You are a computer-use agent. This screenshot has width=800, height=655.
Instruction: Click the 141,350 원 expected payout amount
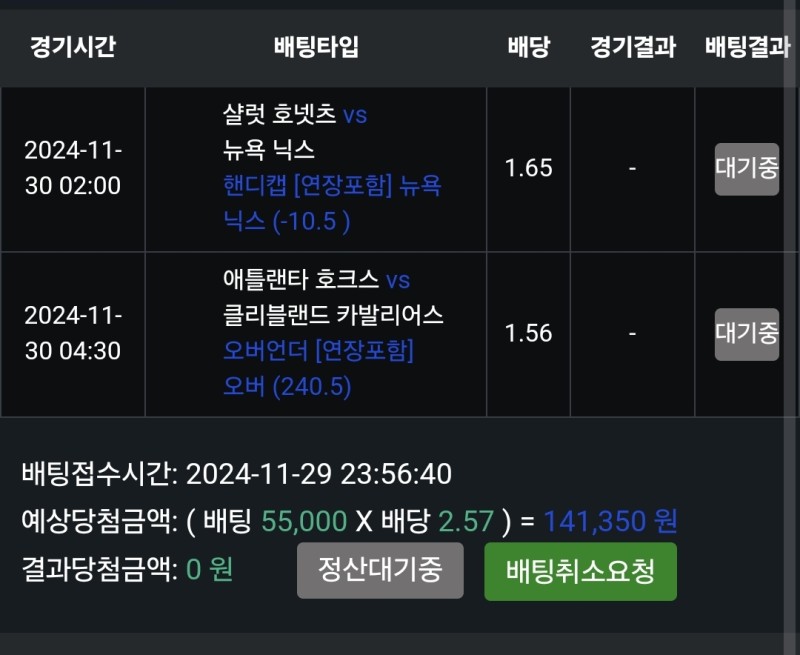tap(610, 521)
